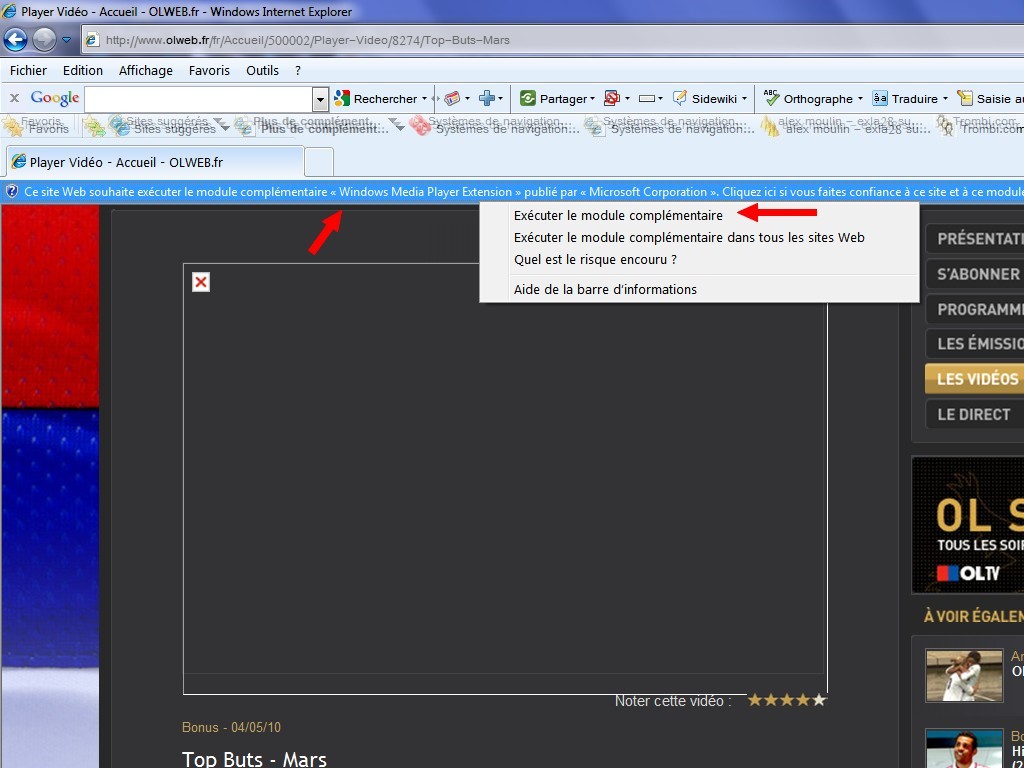Open the LES ÉMISSIO… sidebar button
This screenshot has width=1024, height=768.
click(974, 344)
